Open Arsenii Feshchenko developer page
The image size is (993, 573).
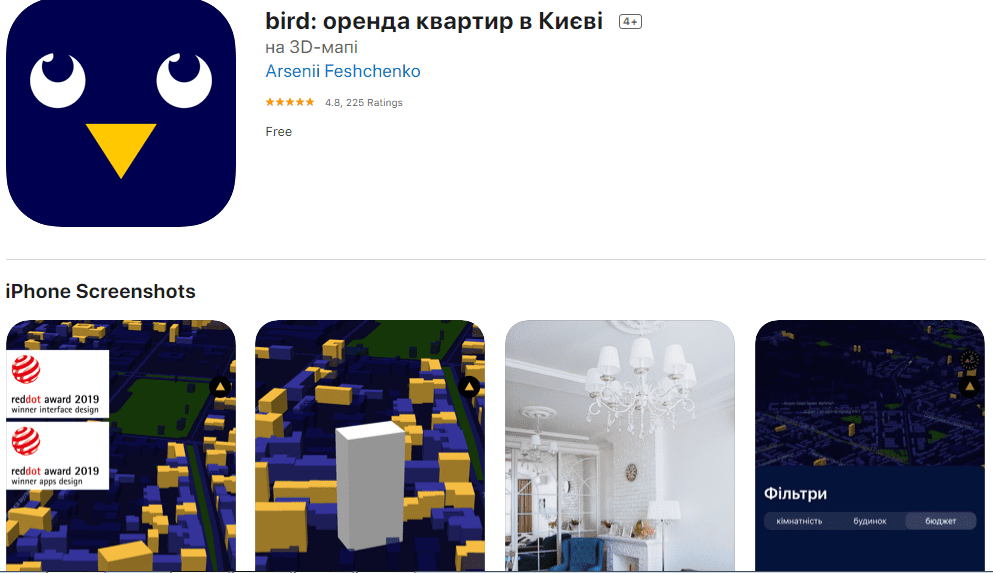(343, 71)
